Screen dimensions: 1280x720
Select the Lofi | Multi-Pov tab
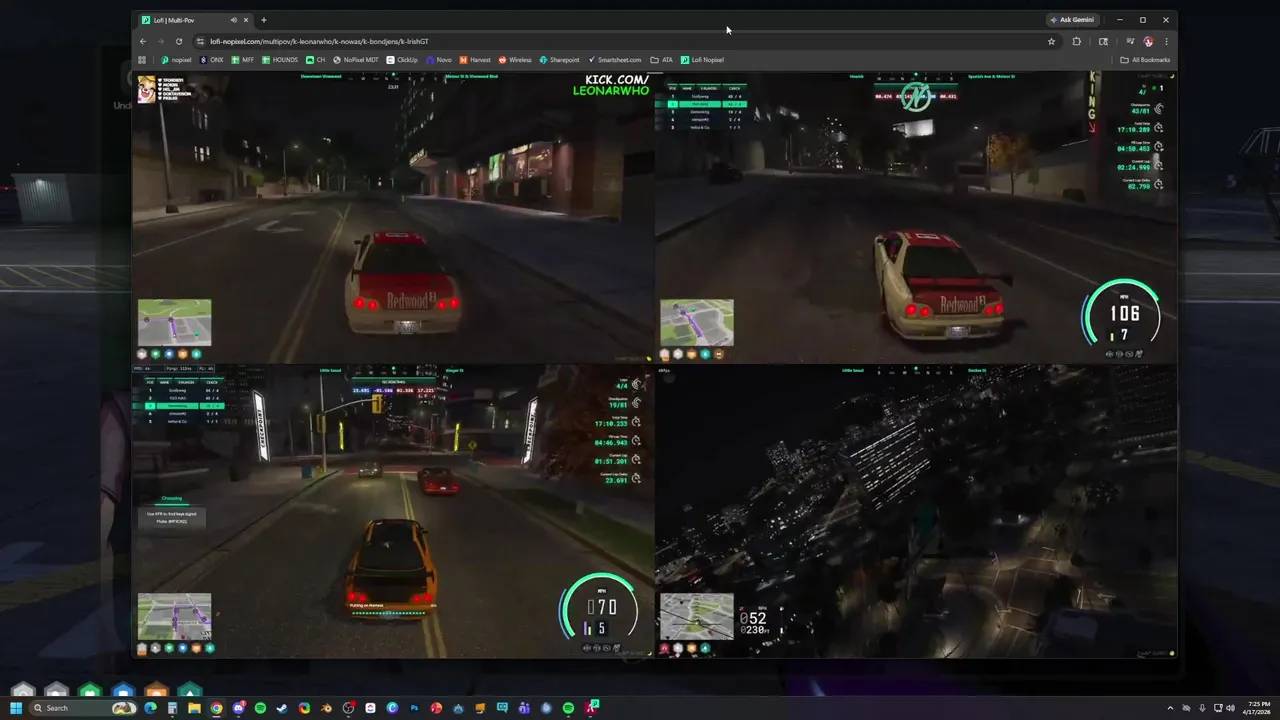[x=196, y=20]
